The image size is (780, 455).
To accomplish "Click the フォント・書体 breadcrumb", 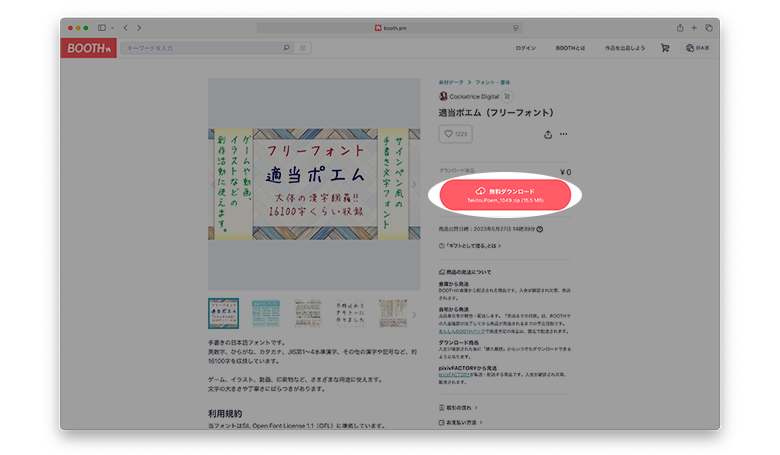I will point(492,83).
